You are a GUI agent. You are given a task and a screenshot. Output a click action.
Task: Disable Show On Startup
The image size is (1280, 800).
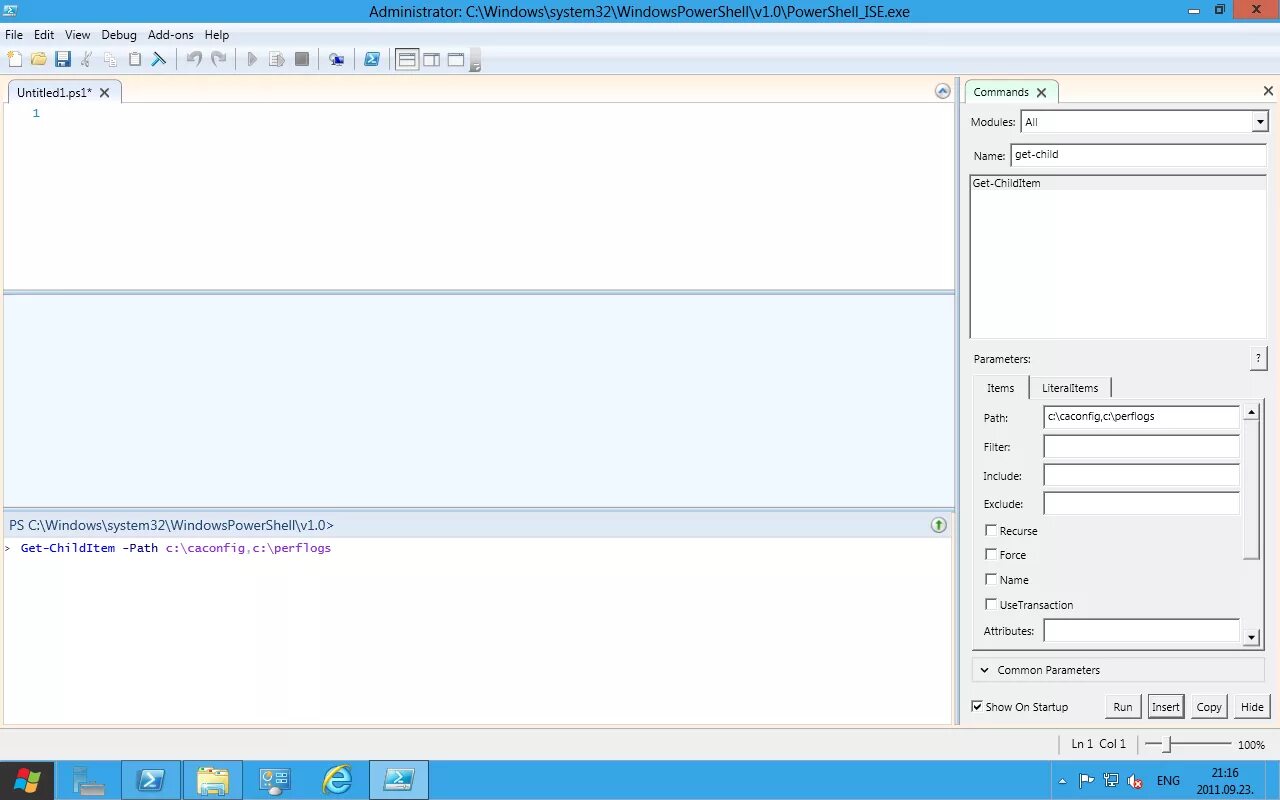coord(977,706)
